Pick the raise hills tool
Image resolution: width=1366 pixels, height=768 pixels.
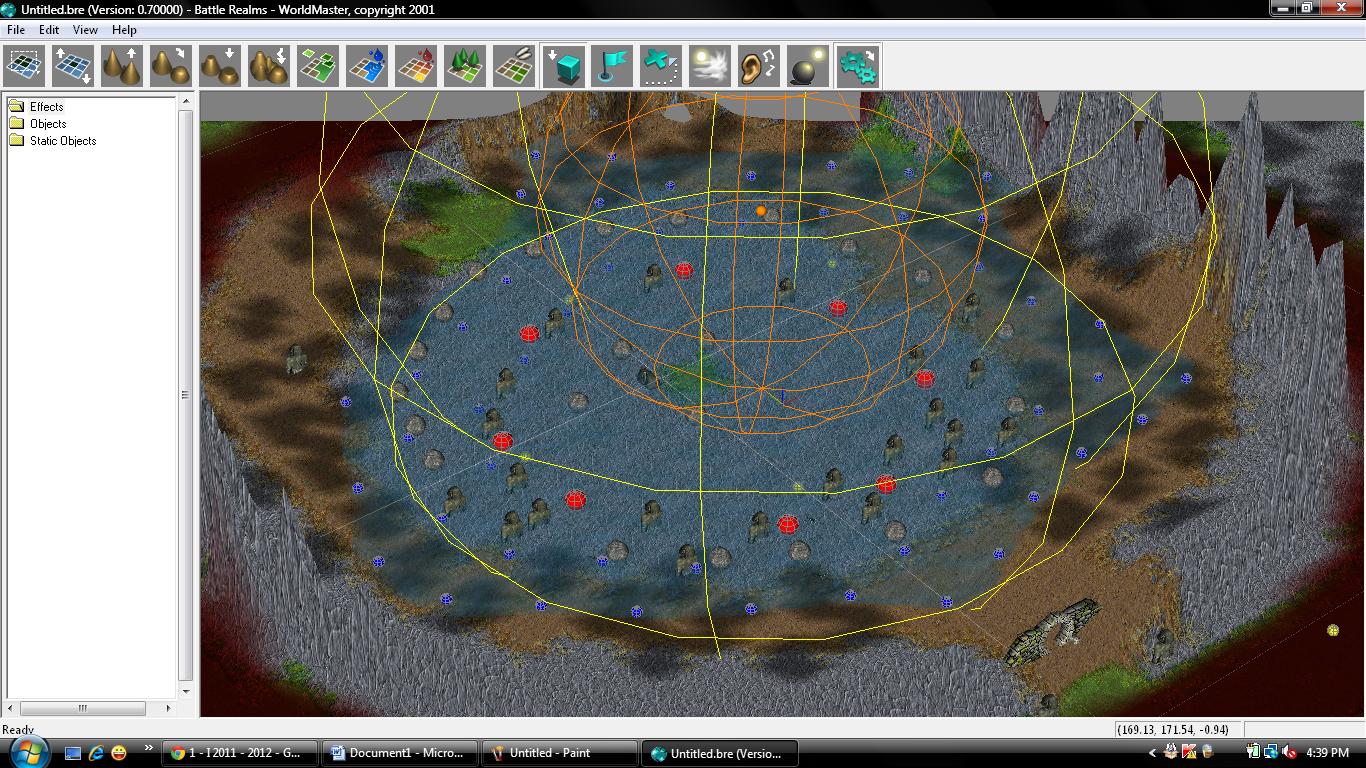tap(123, 66)
